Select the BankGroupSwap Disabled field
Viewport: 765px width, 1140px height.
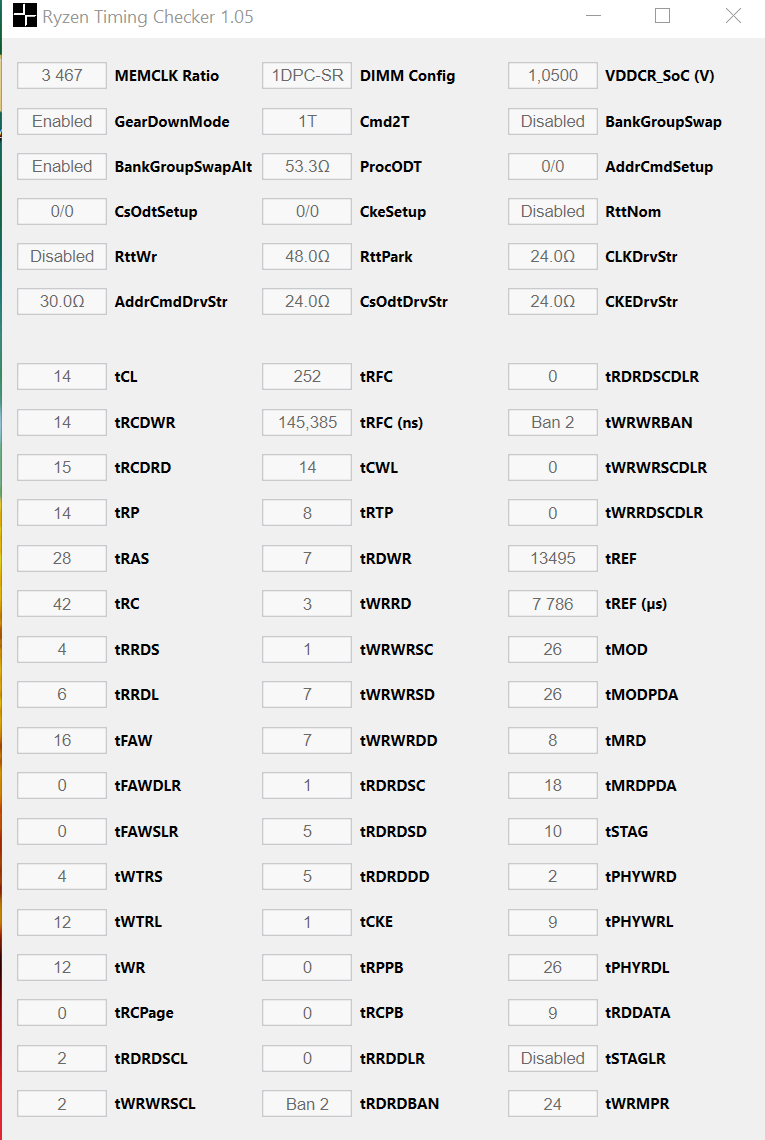point(553,121)
